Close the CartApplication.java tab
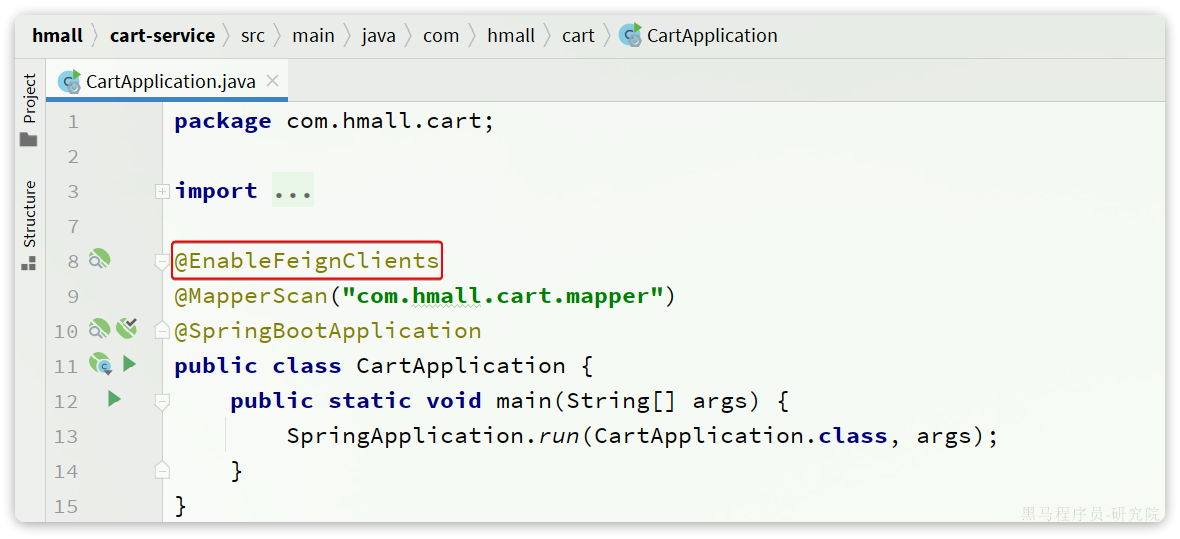The height and width of the screenshot is (539, 1180). point(272,81)
